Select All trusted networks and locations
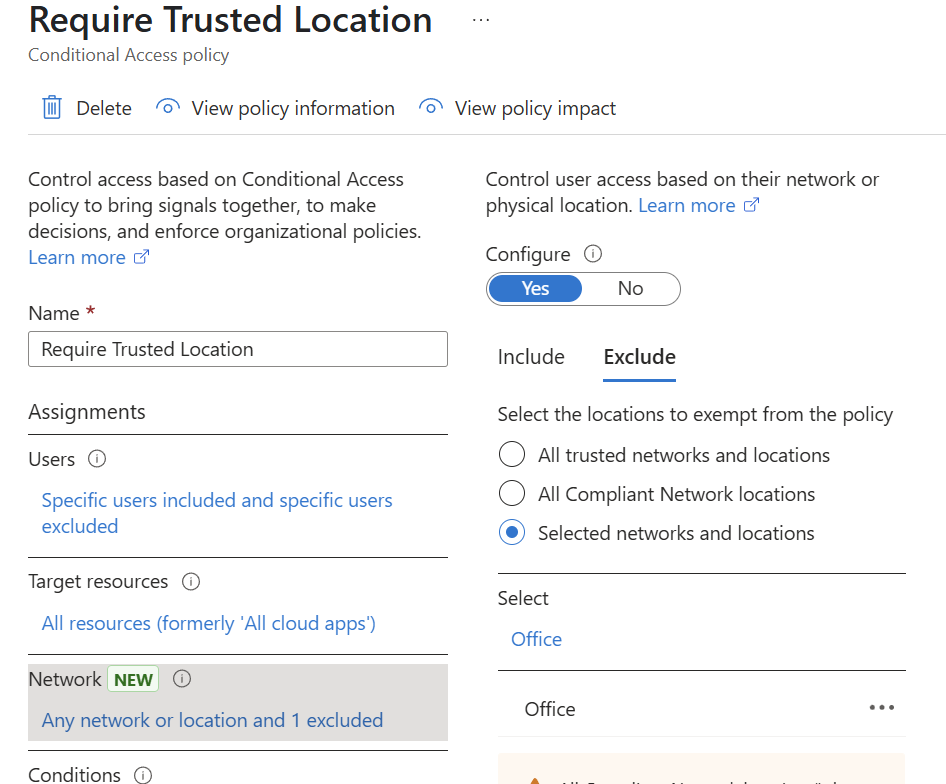The image size is (946, 784). (512, 455)
